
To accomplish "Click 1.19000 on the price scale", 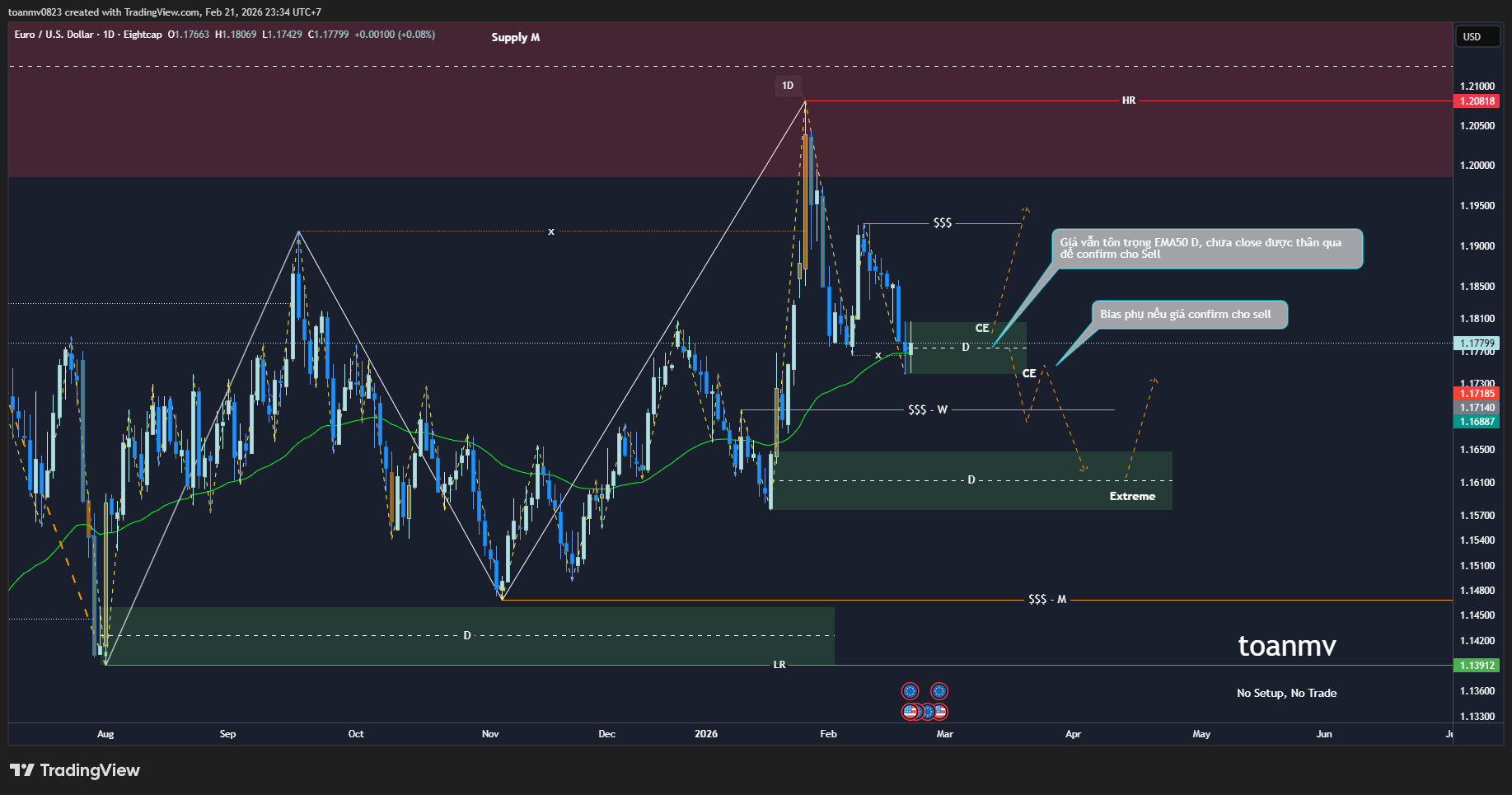I will [x=1477, y=246].
